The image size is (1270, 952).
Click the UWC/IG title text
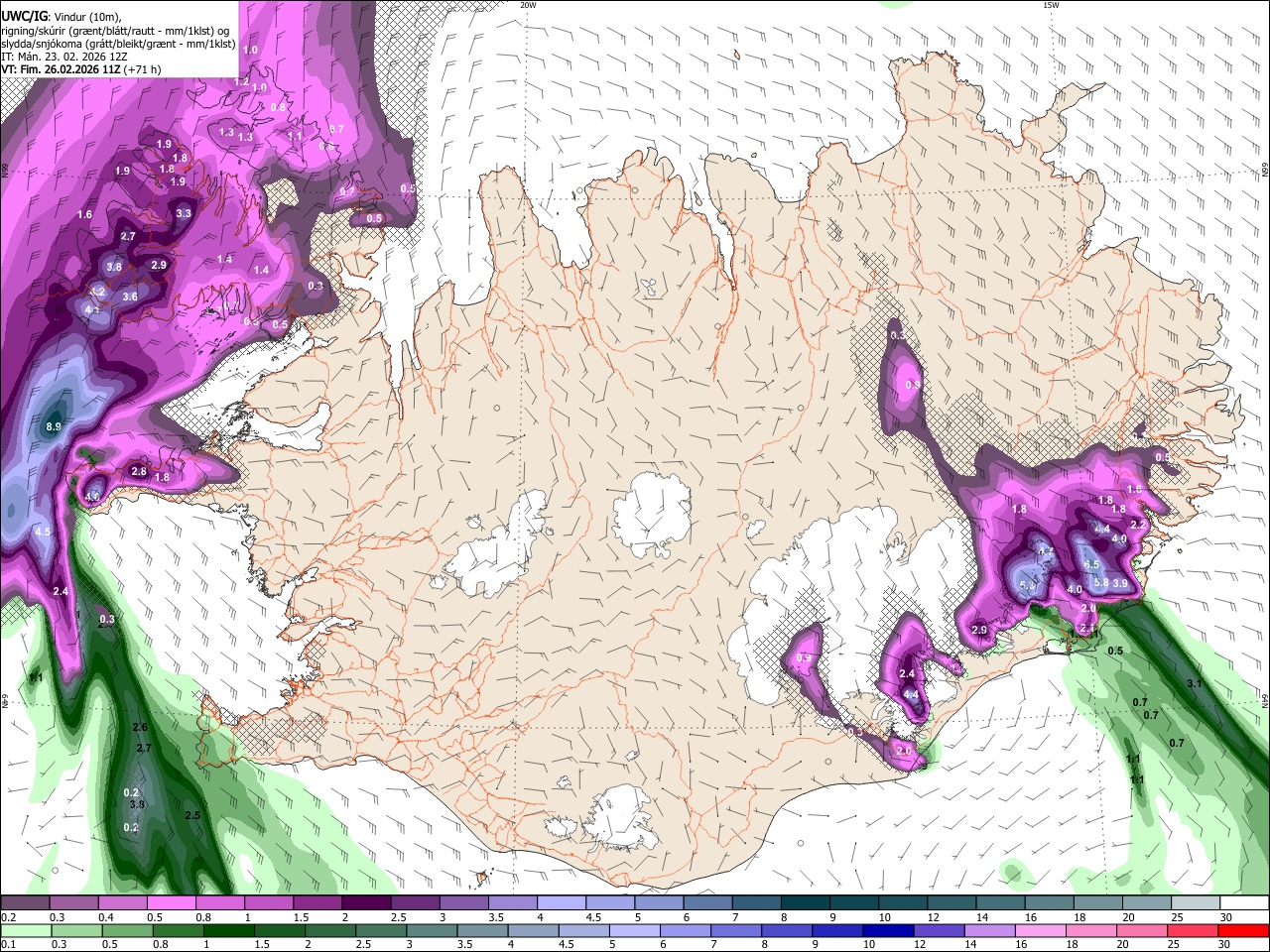24,15
